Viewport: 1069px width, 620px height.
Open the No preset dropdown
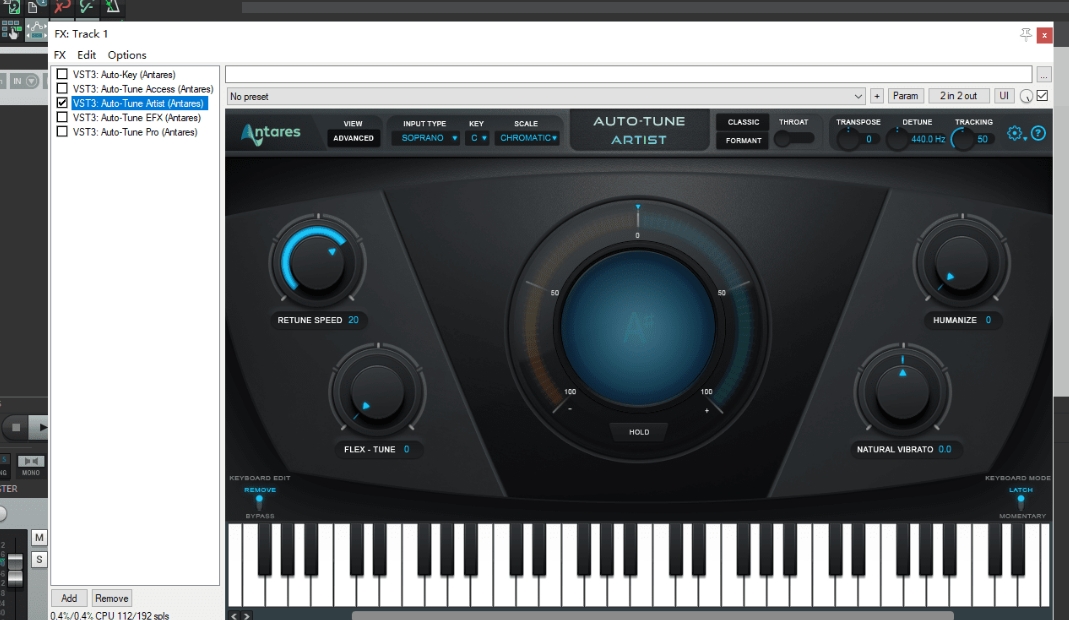point(545,97)
